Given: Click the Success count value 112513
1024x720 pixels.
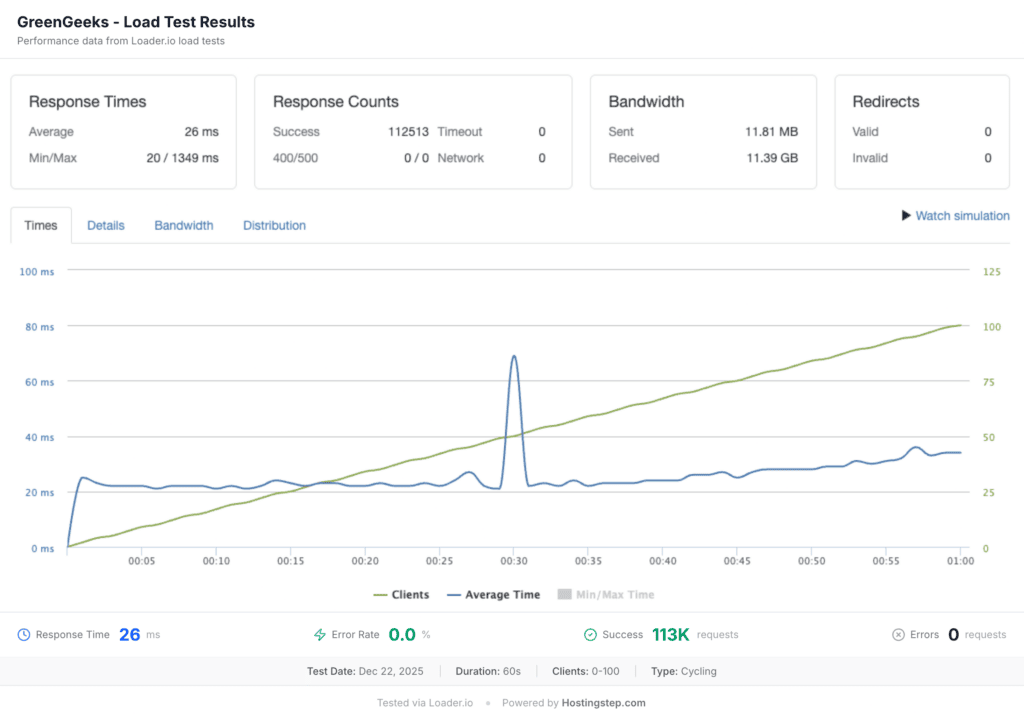Looking at the screenshot, I should tap(408, 132).
